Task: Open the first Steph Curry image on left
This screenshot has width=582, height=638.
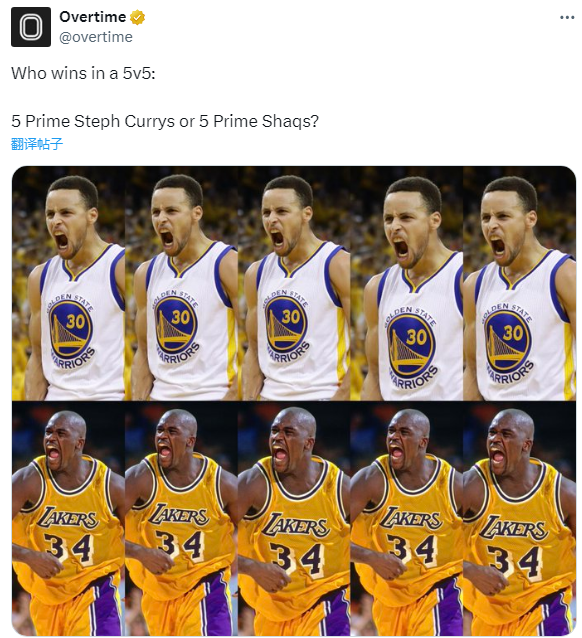Action: (68, 284)
